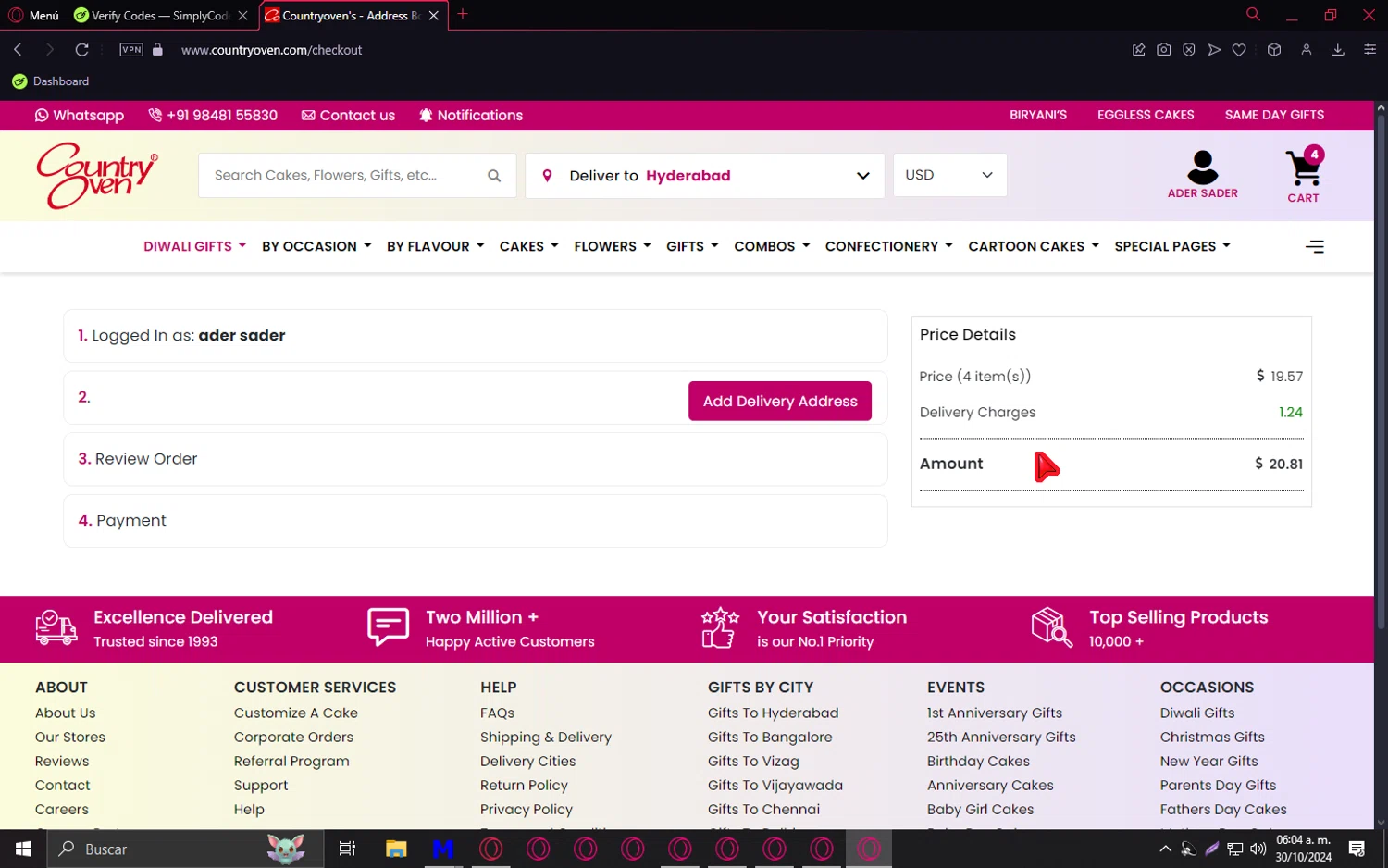Open FAQs in Help section
This screenshot has width=1388, height=868.
(497, 713)
